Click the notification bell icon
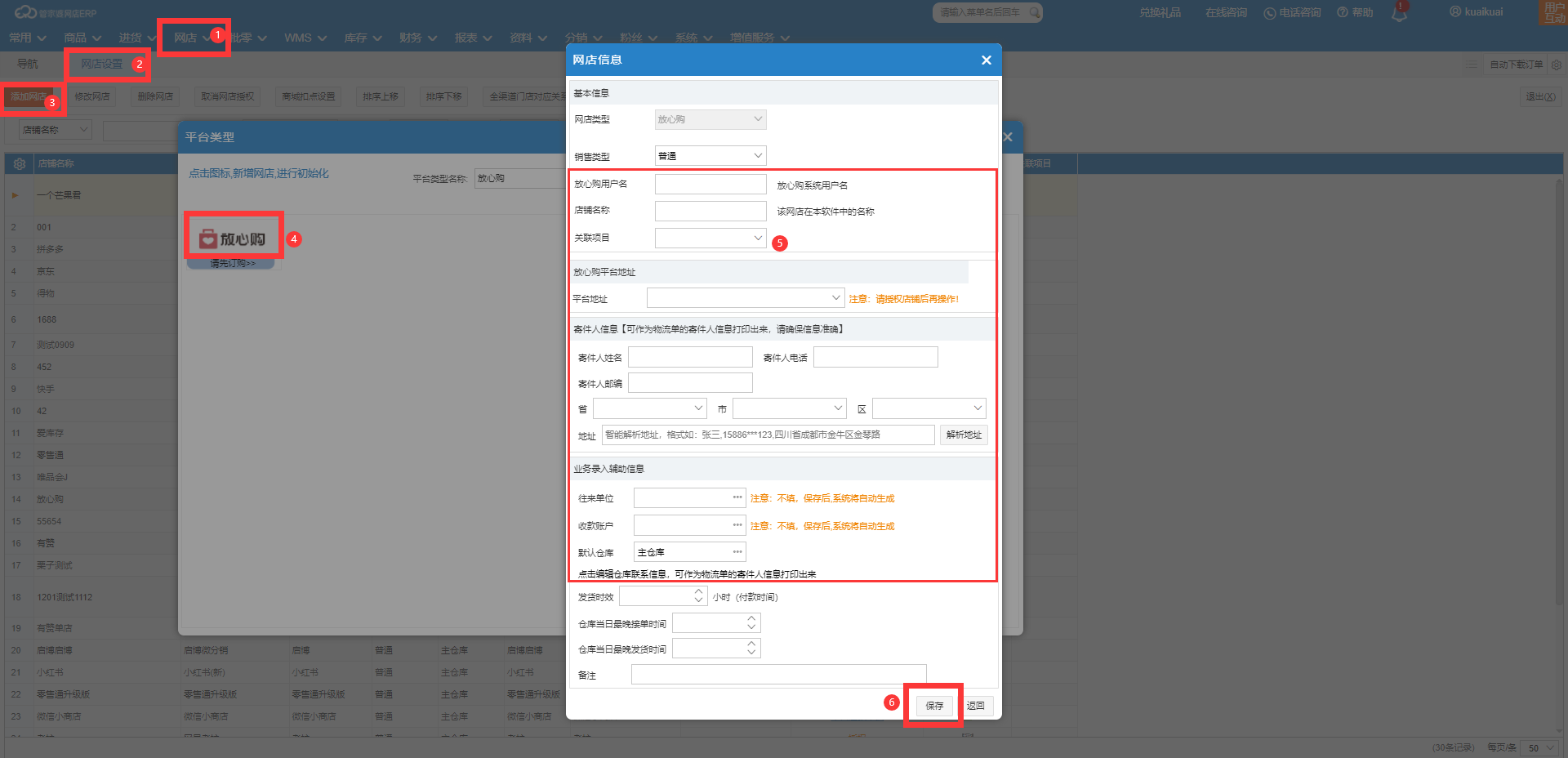 point(1400,13)
